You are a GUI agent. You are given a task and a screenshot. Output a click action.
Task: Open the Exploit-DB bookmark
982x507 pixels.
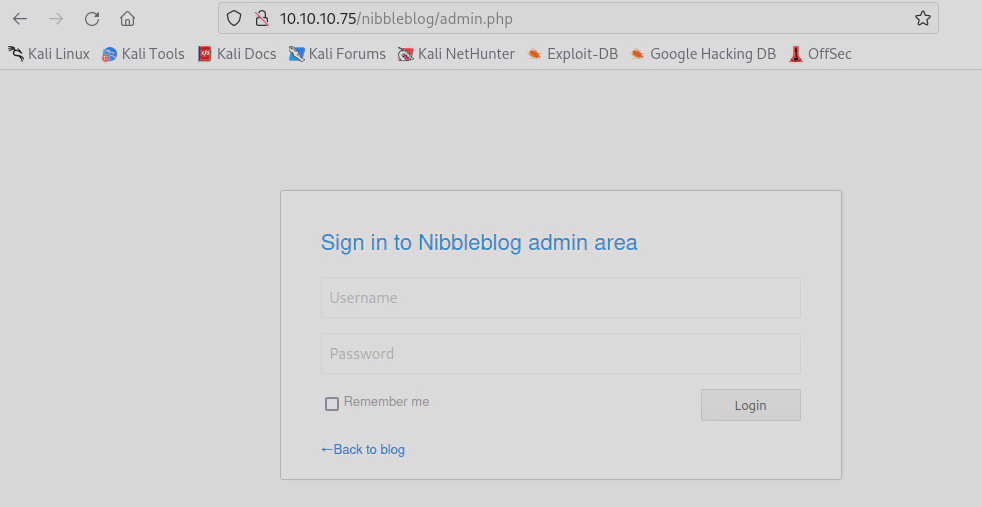pyautogui.click(x=573, y=54)
